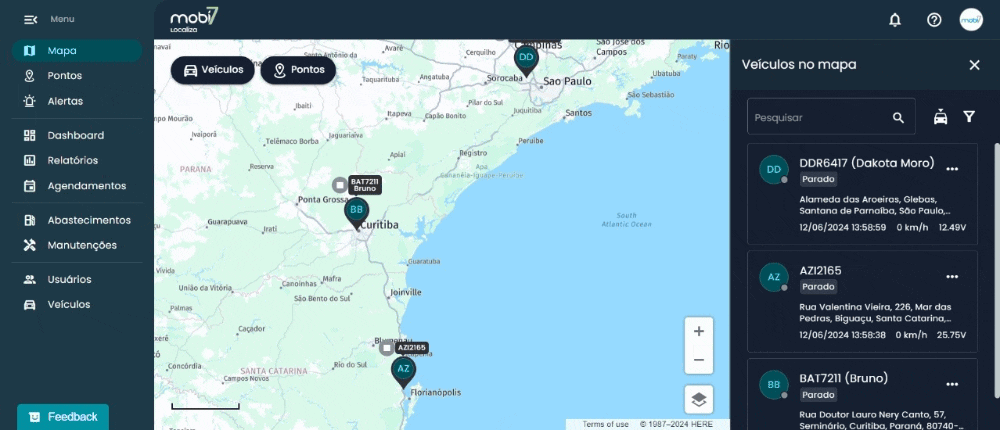
Task: Click timestamp 12/06/2024 13:58:59
Action: (842, 227)
